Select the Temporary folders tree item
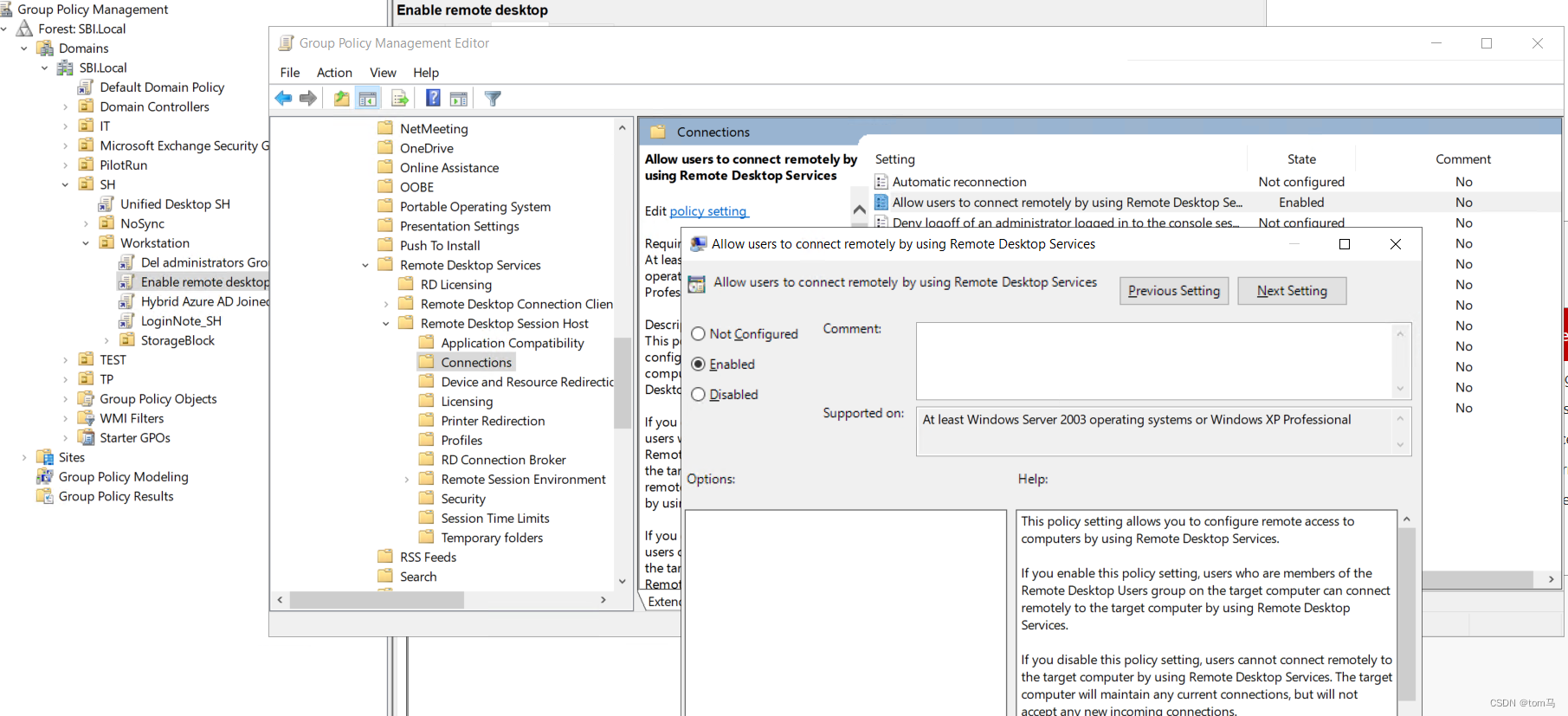 [492, 538]
